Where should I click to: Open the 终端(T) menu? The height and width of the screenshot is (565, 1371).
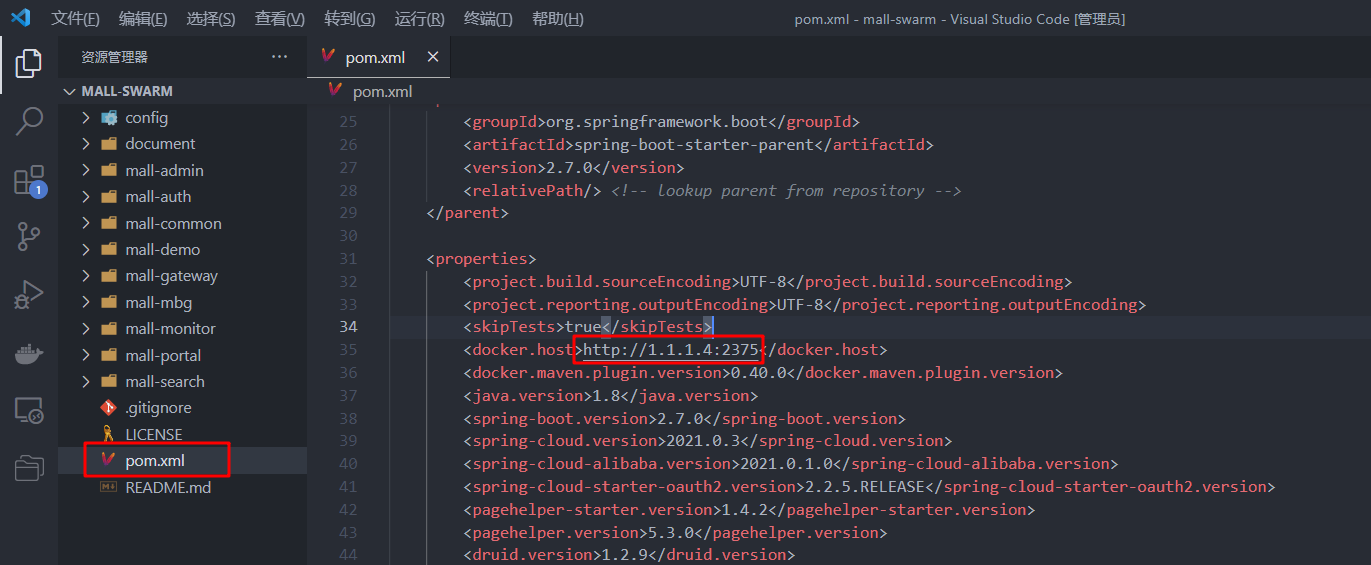[488, 19]
